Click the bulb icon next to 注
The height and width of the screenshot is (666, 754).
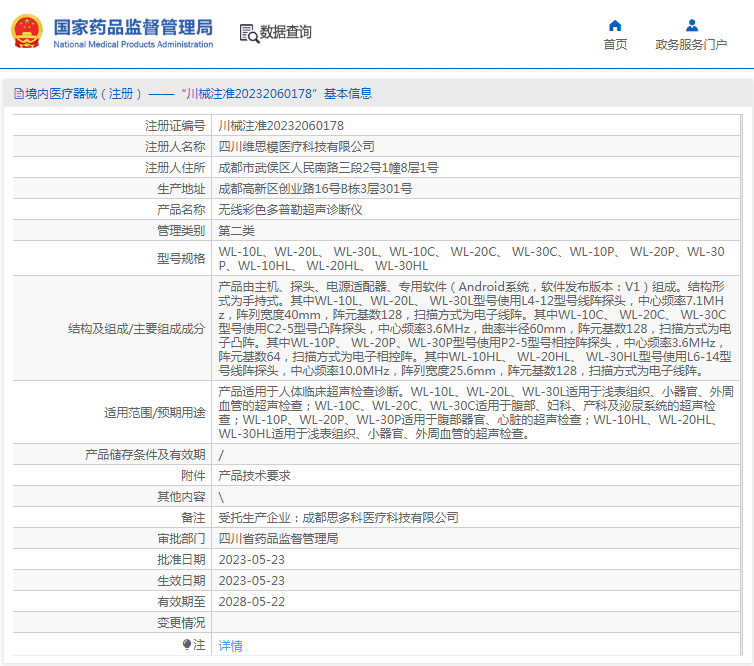click(x=187, y=644)
